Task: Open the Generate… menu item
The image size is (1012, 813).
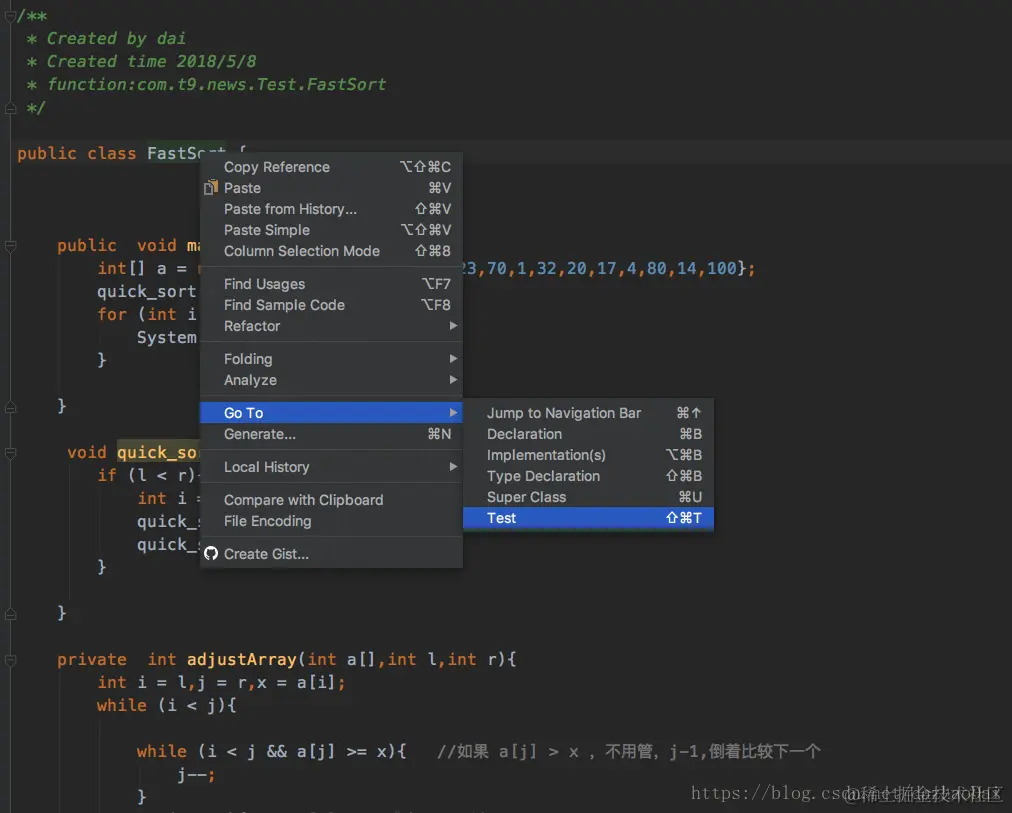Action: coord(331,434)
